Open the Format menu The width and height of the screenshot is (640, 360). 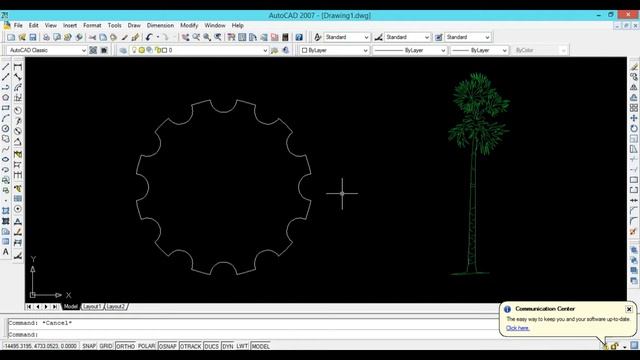[x=92, y=25]
